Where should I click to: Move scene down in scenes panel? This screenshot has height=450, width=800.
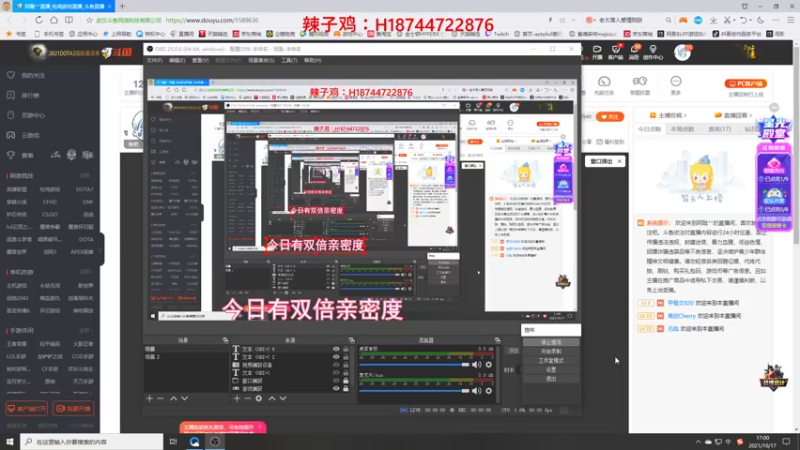[184, 398]
